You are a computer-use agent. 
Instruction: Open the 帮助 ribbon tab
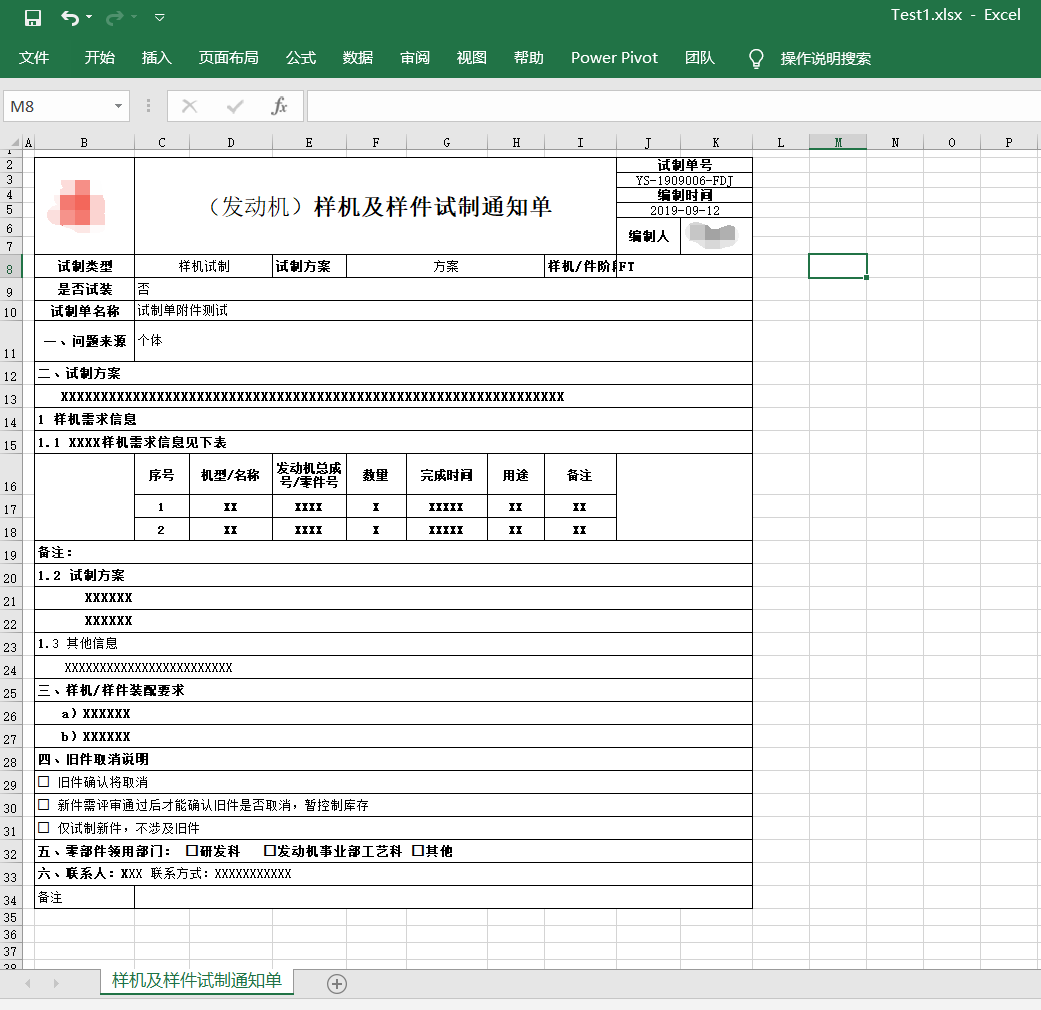(529, 58)
